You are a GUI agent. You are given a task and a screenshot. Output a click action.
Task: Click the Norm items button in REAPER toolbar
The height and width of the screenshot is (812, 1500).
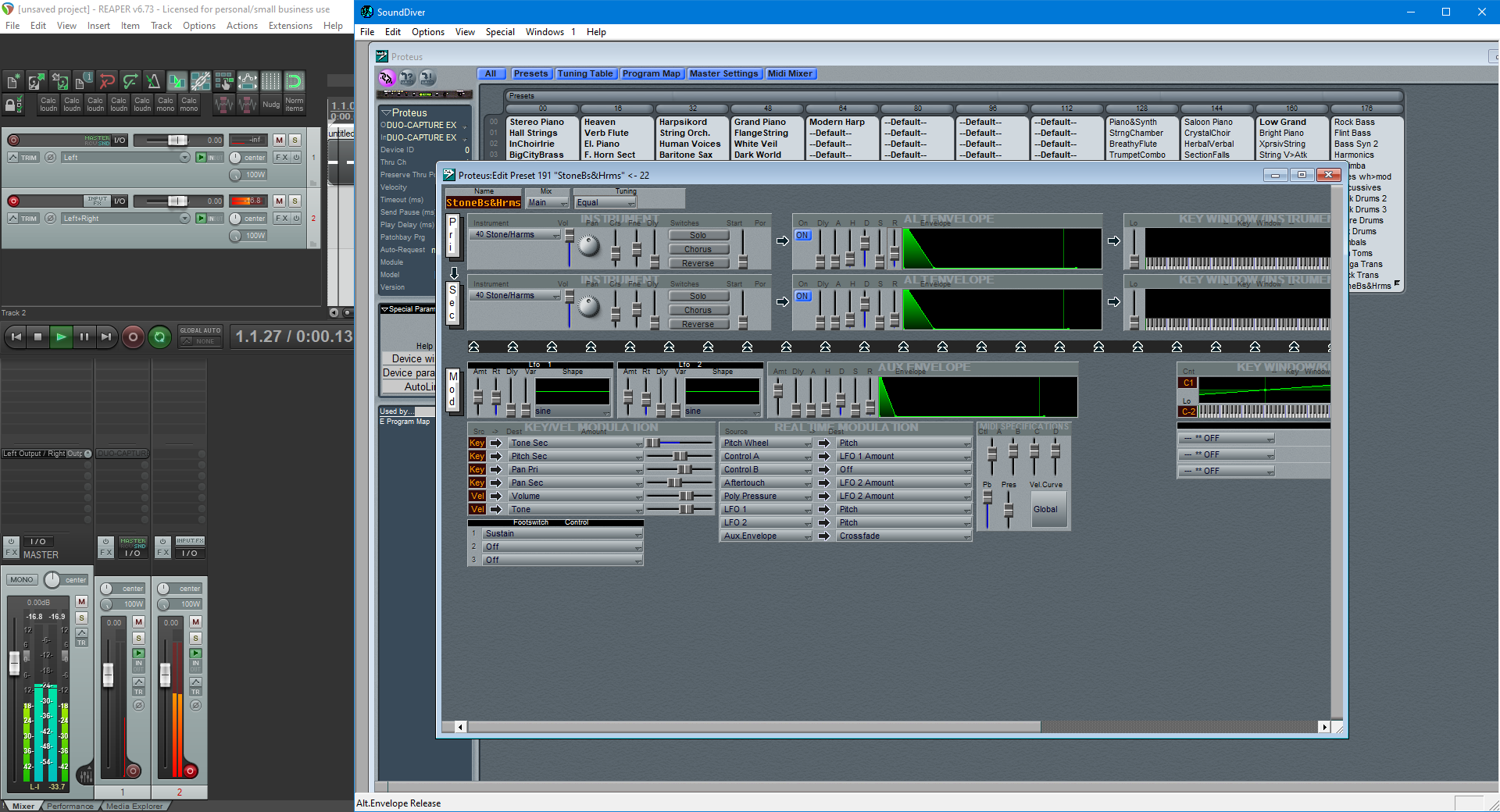pos(294,104)
